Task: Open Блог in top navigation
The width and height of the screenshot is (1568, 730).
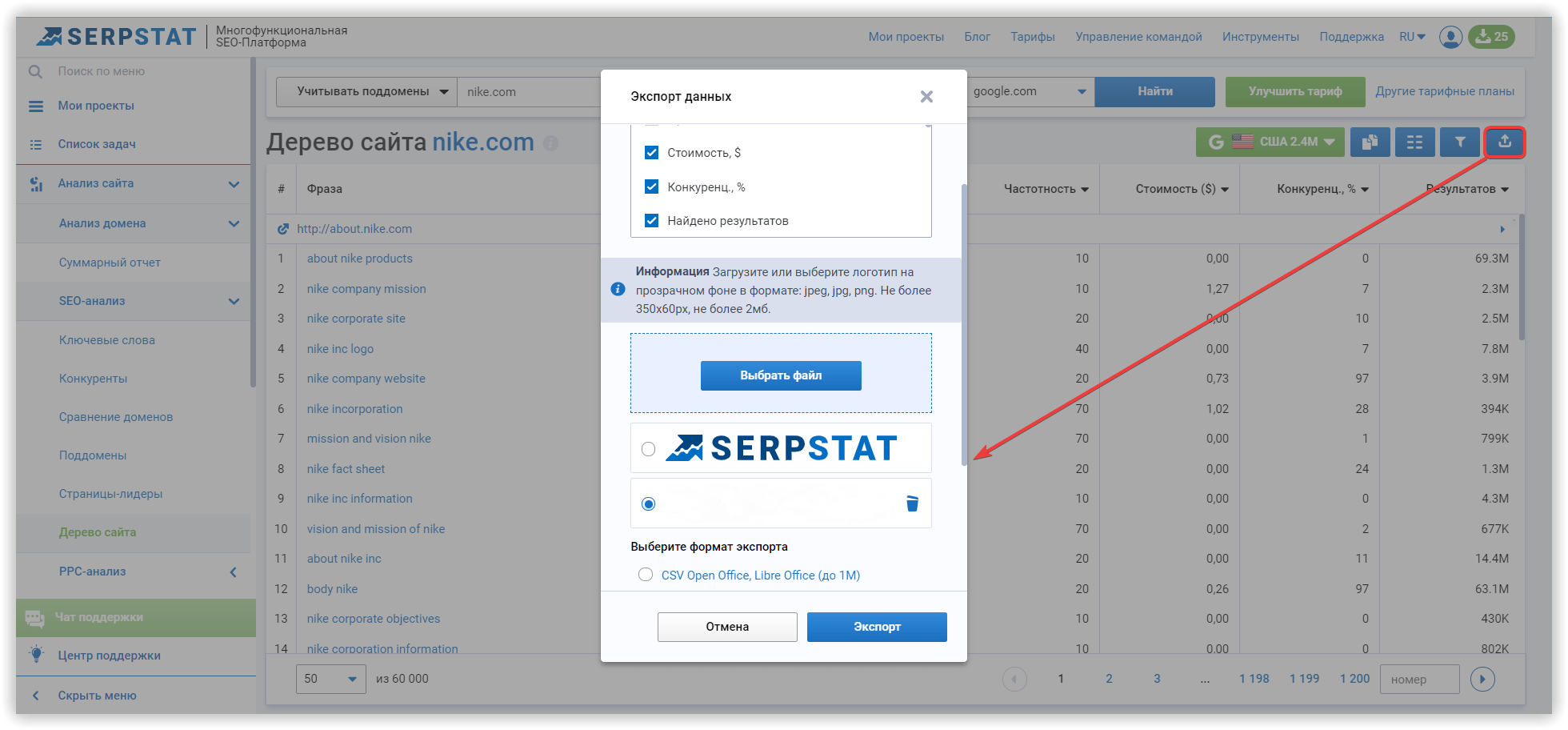Action: click(x=977, y=37)
